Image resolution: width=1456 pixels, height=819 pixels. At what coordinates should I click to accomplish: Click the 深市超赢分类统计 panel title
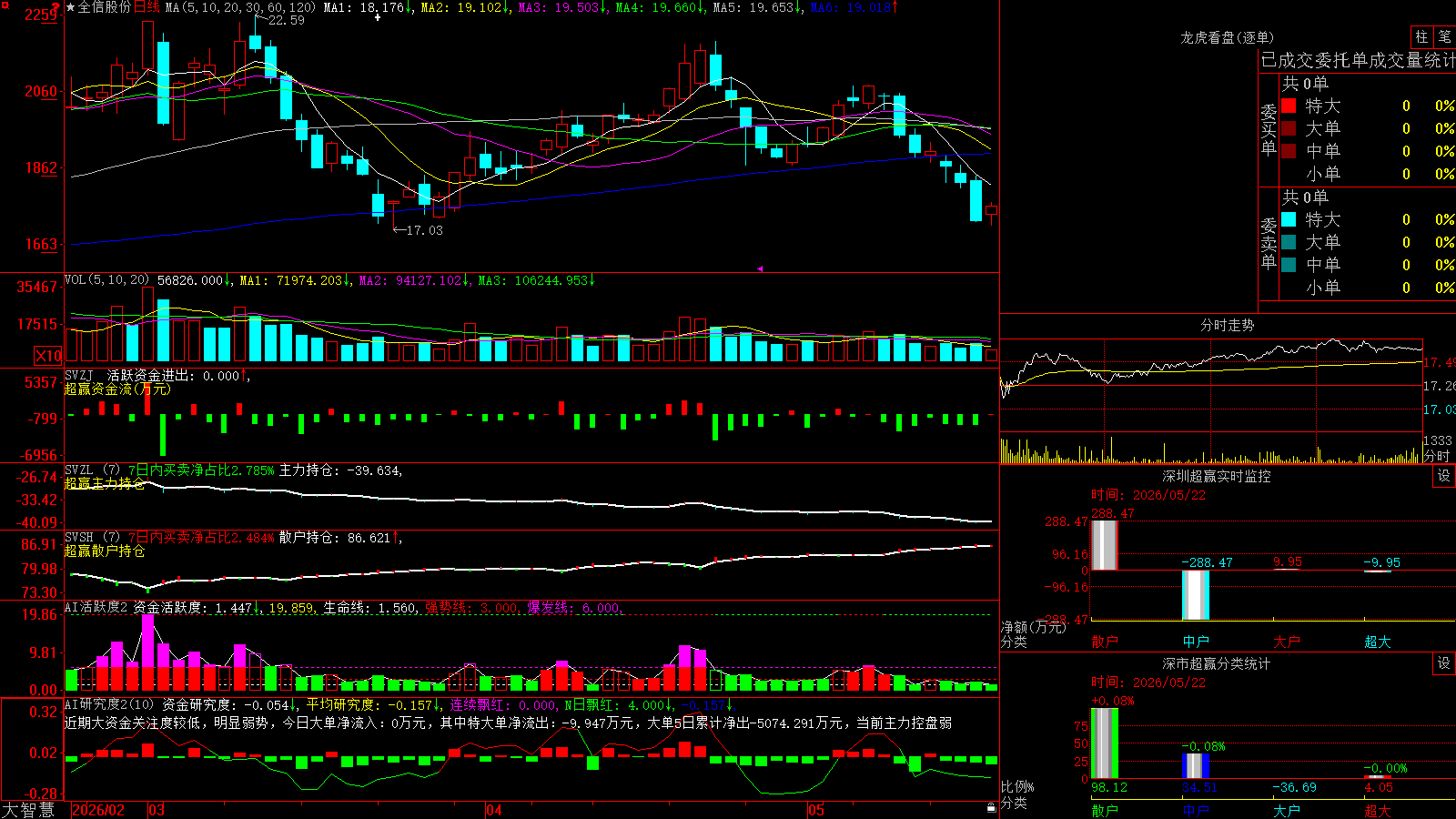click(x=1217, y=663)
